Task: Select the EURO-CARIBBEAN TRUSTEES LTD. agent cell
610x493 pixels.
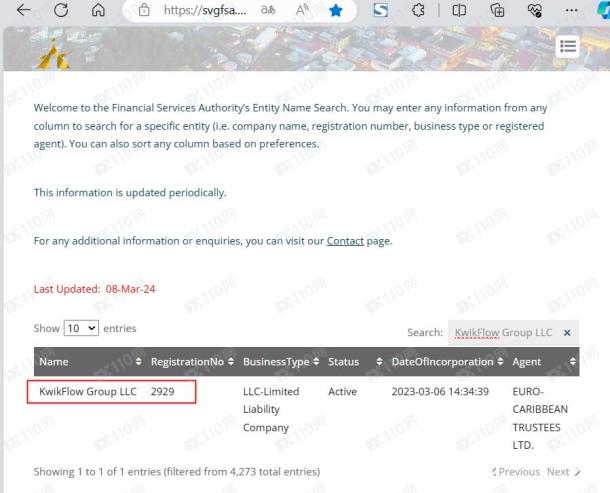Action: click(540, 418)
